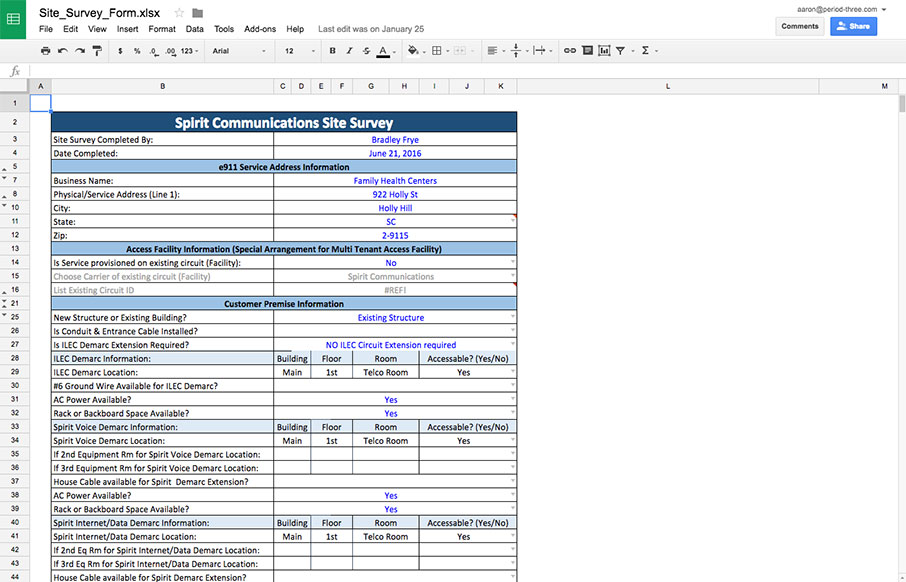Open dropdown arrow in Conduit & Entrance Cable row
906x582 pixels.
[513, 331]
